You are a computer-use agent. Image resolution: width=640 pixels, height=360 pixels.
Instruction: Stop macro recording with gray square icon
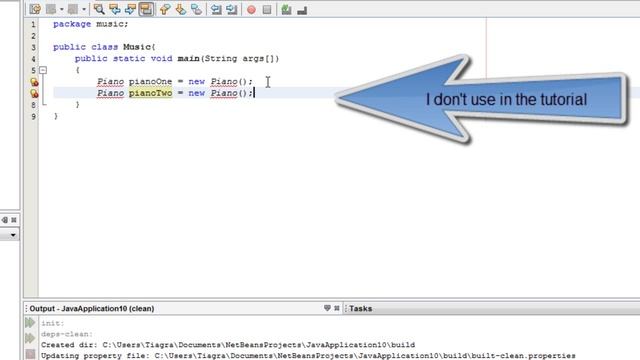click(x=267, y=9)
